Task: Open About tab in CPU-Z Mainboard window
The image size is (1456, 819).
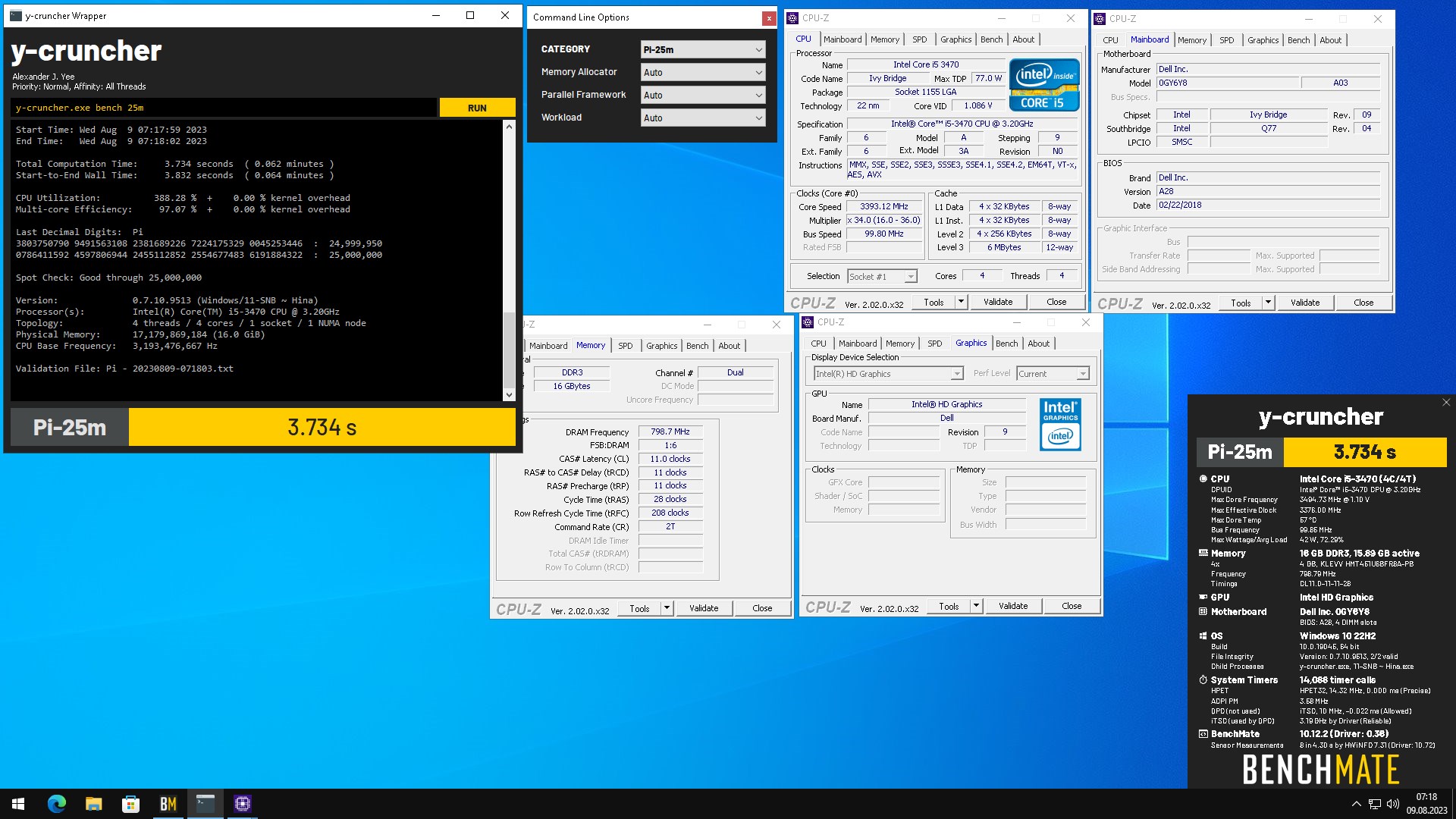Action: [1330, 40]
